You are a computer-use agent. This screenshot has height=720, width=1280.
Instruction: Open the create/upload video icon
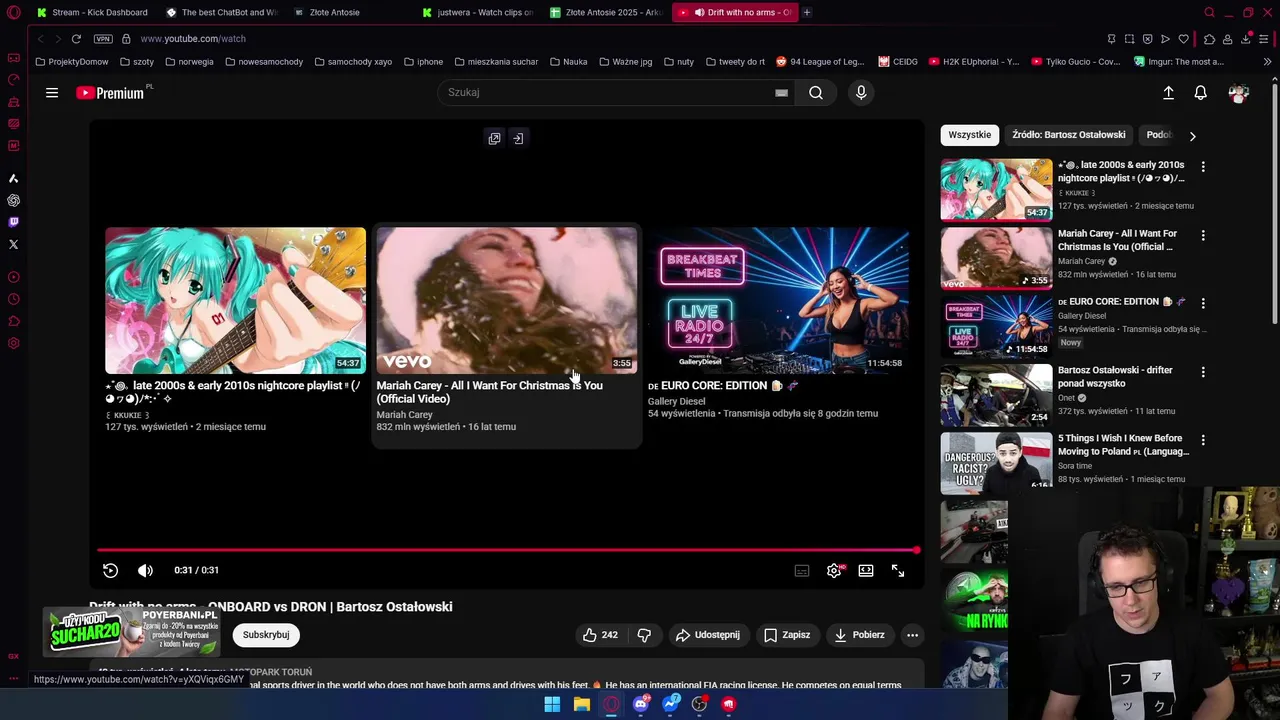point(1168,93)
